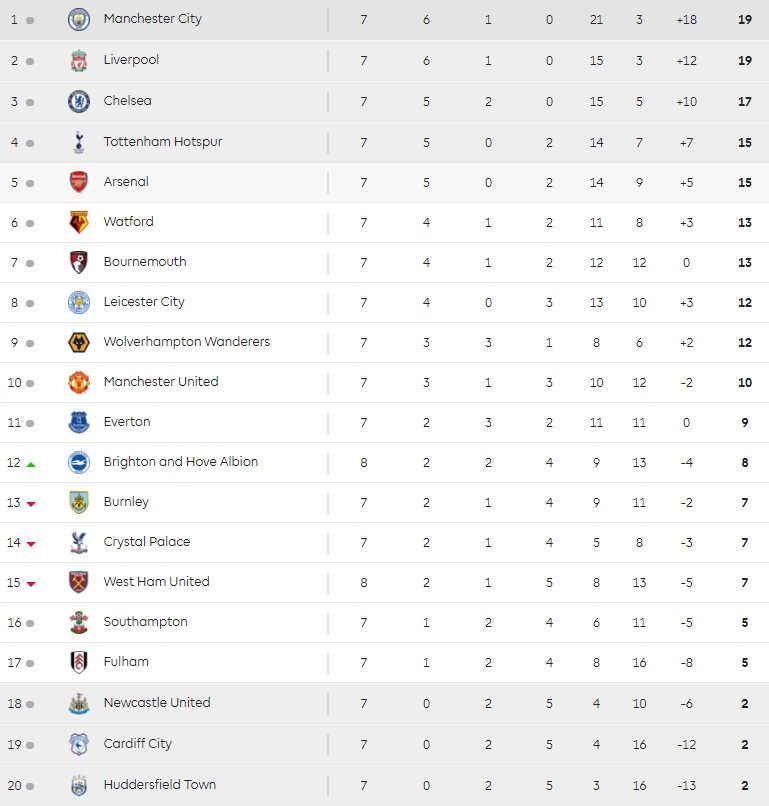
Task: Click the Tottenham Hotspur crest icon
Action: tap(78, 142)
